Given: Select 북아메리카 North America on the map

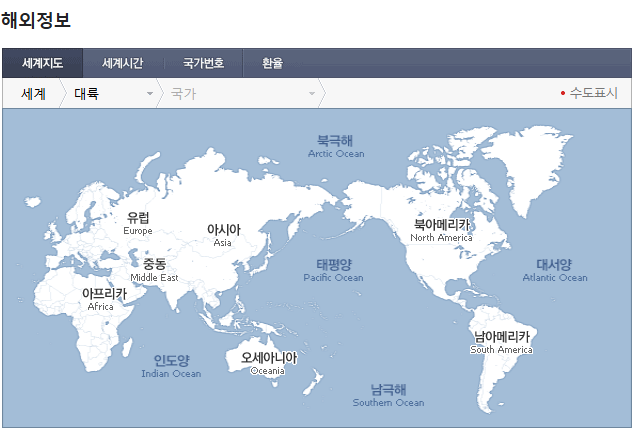Looking at the screenshot, I should (x=442, y=230).
